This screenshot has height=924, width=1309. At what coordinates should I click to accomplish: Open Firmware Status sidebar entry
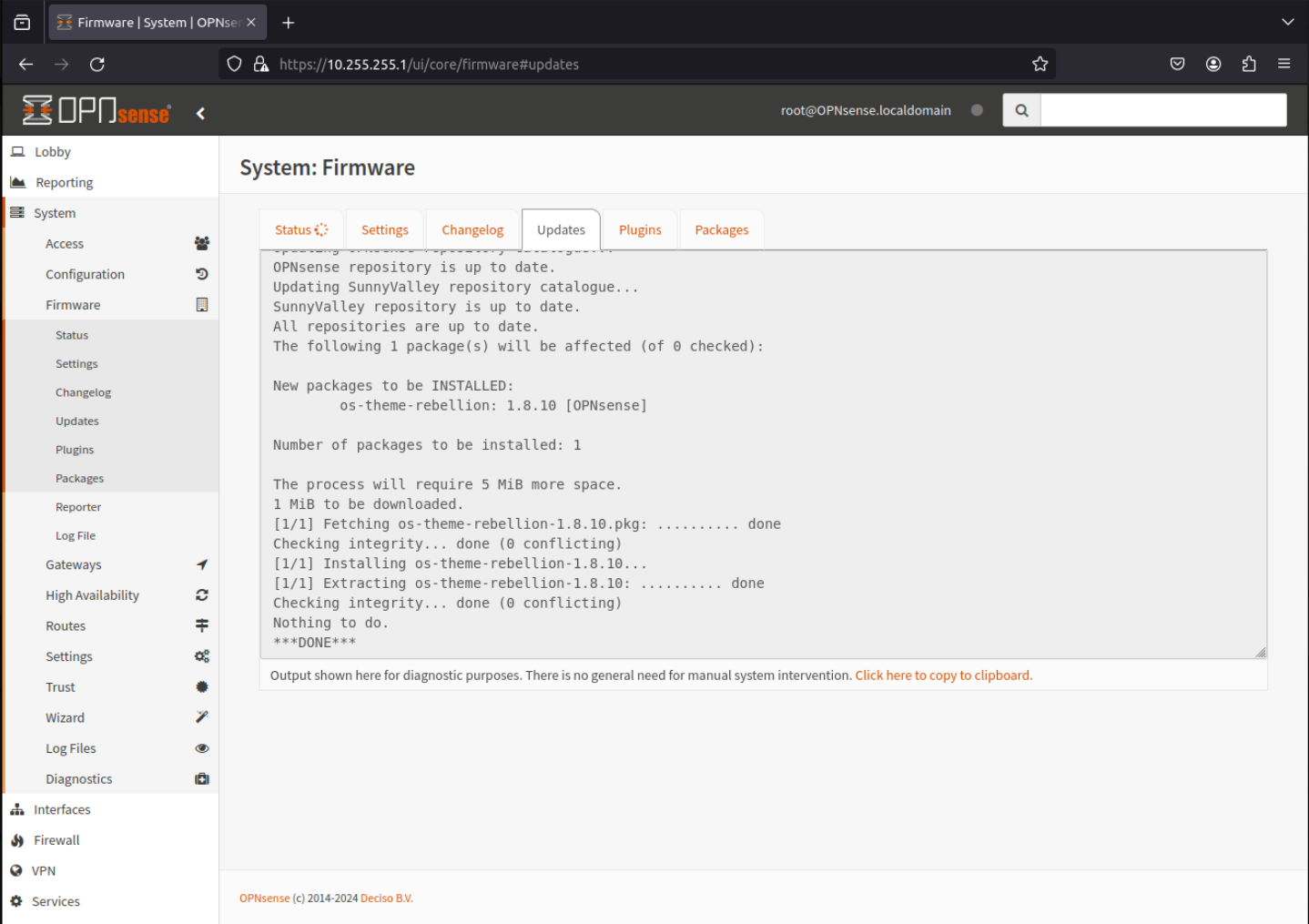(x=72, y=335)
